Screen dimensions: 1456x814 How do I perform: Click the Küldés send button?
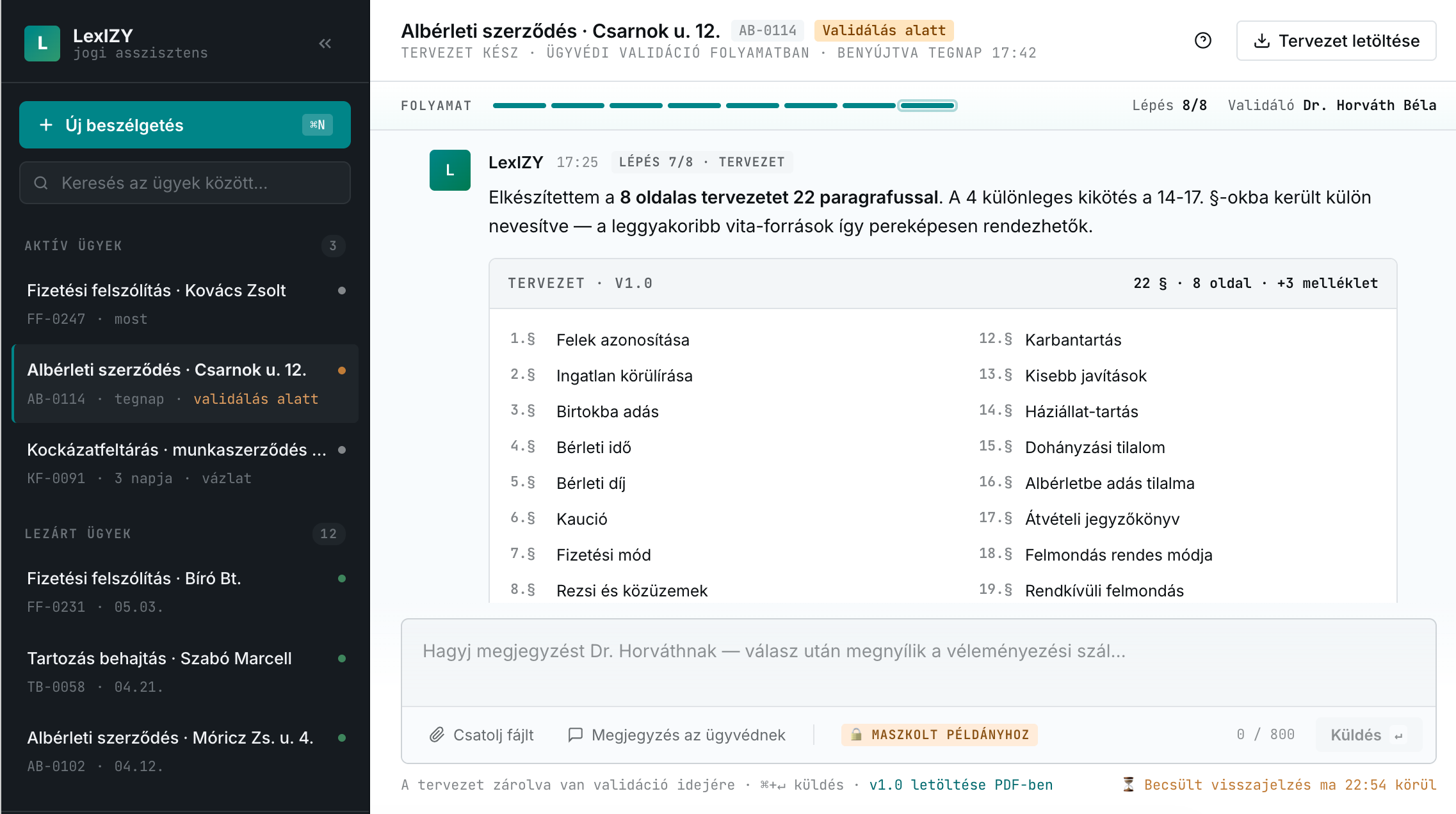click(x=1369, y=735)
